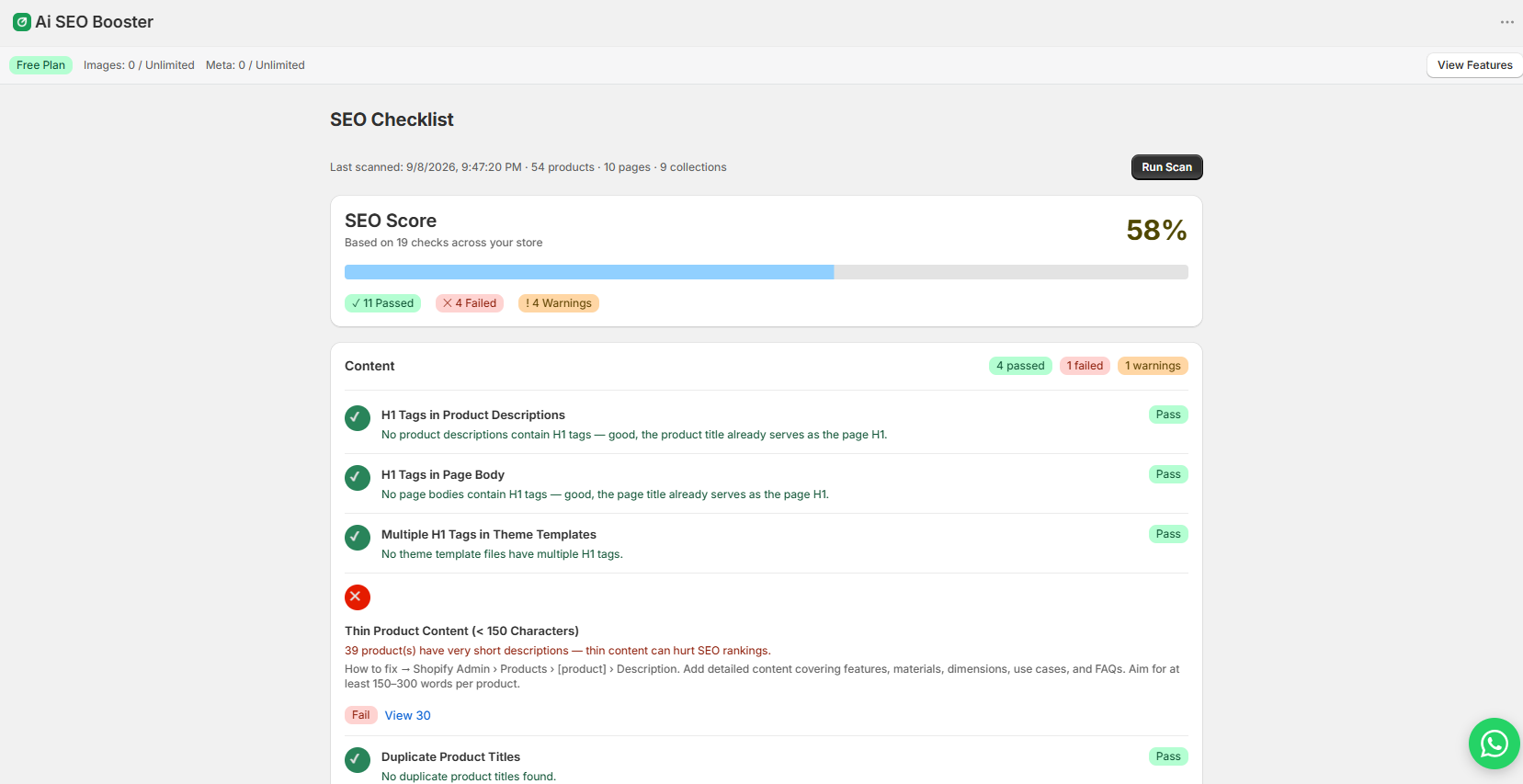Click the 4 Failed summary badge
Viewport: 1523px width, 784px height.
click(470, 303)
